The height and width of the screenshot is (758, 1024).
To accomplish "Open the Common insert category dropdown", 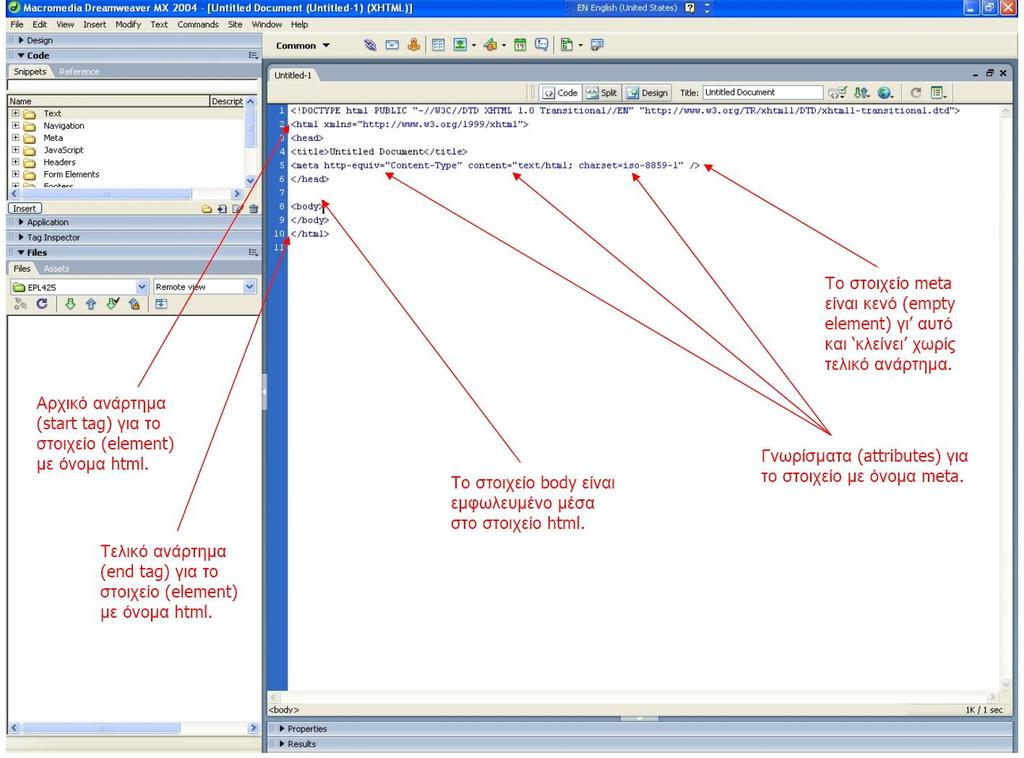I will 303,46.
